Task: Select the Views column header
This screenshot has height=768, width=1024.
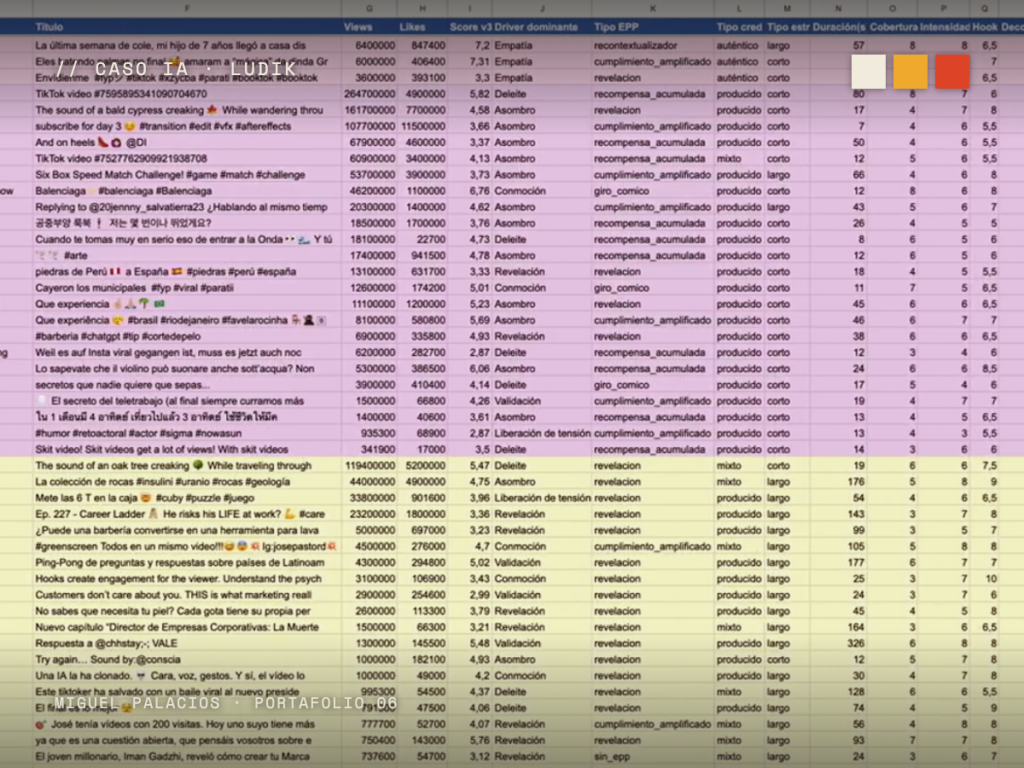Action: tap(358, 27)
